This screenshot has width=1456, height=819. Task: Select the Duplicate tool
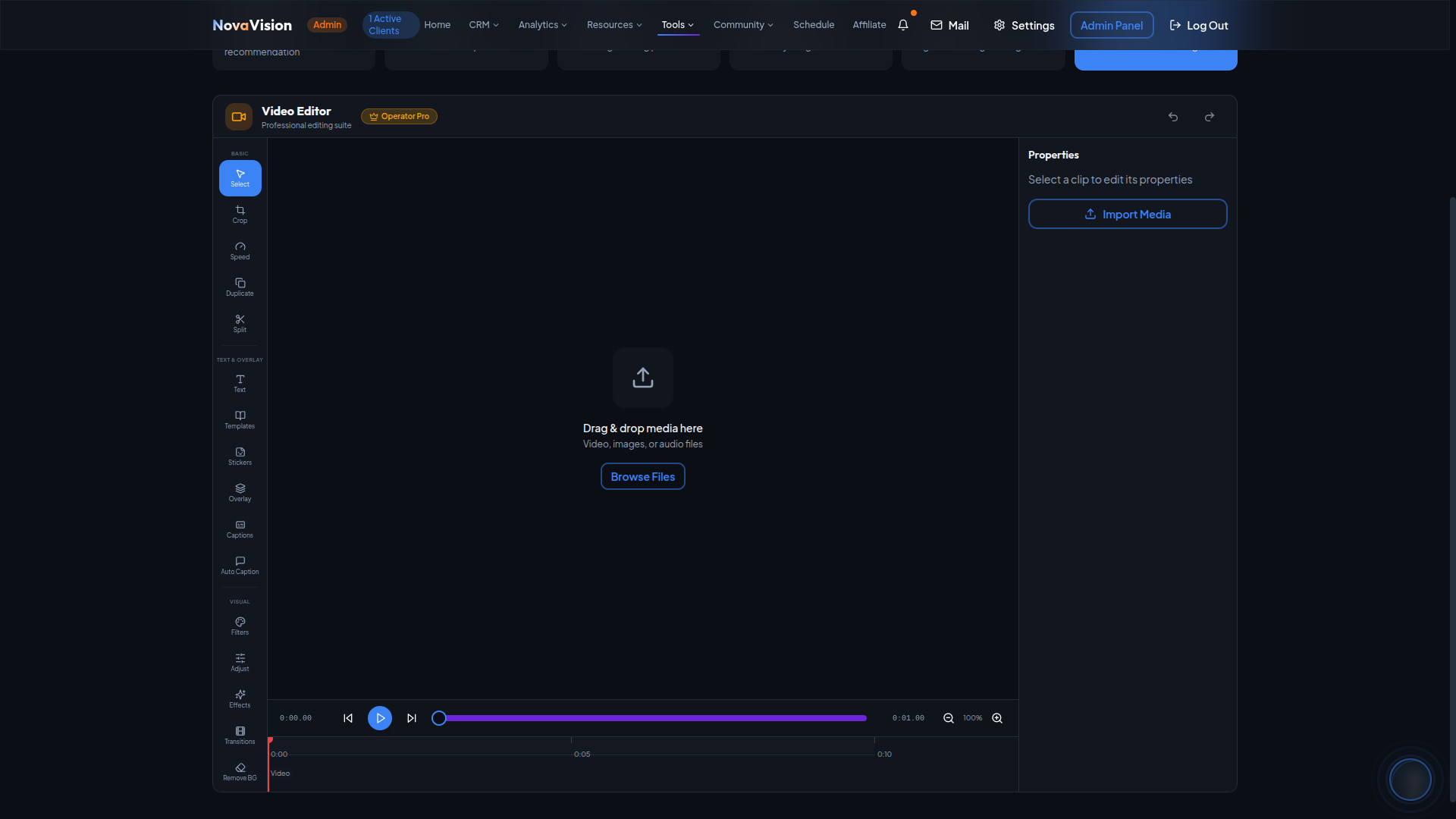tap(240, 287)
